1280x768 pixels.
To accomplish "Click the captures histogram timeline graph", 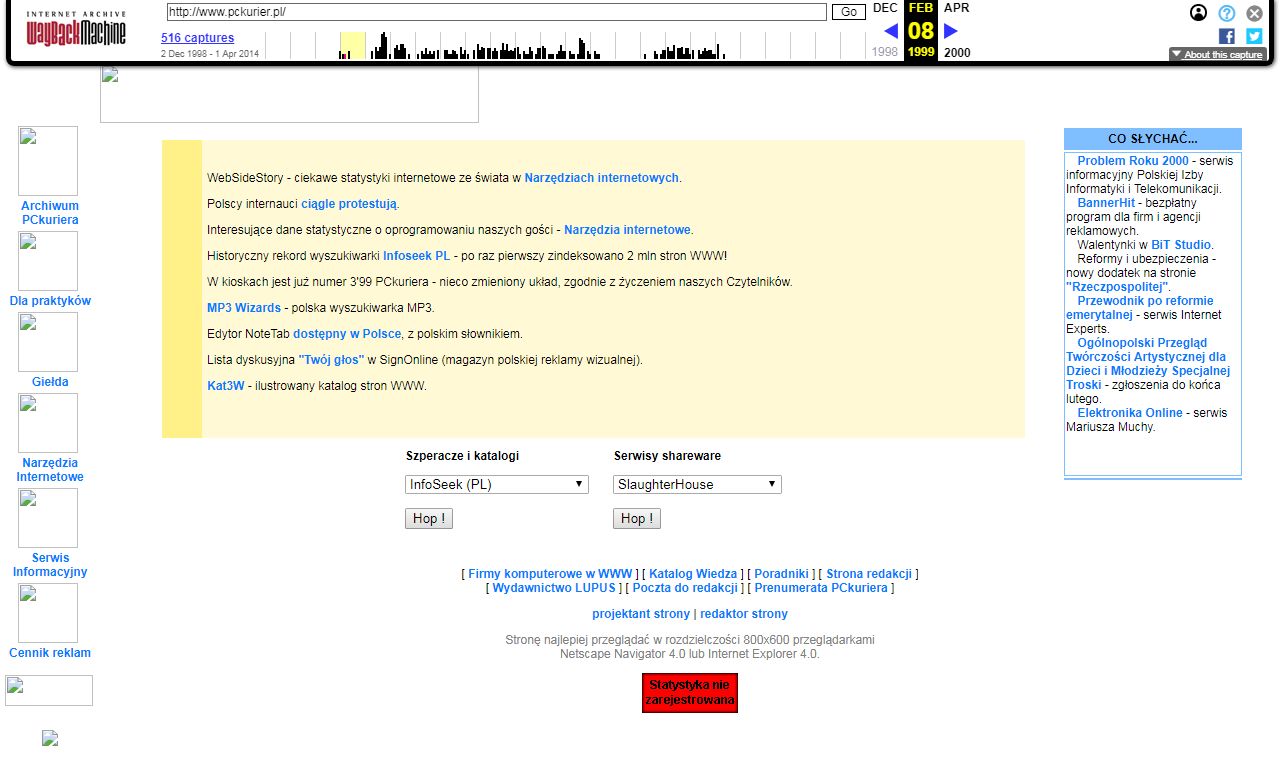I will (x=565, y=45).
